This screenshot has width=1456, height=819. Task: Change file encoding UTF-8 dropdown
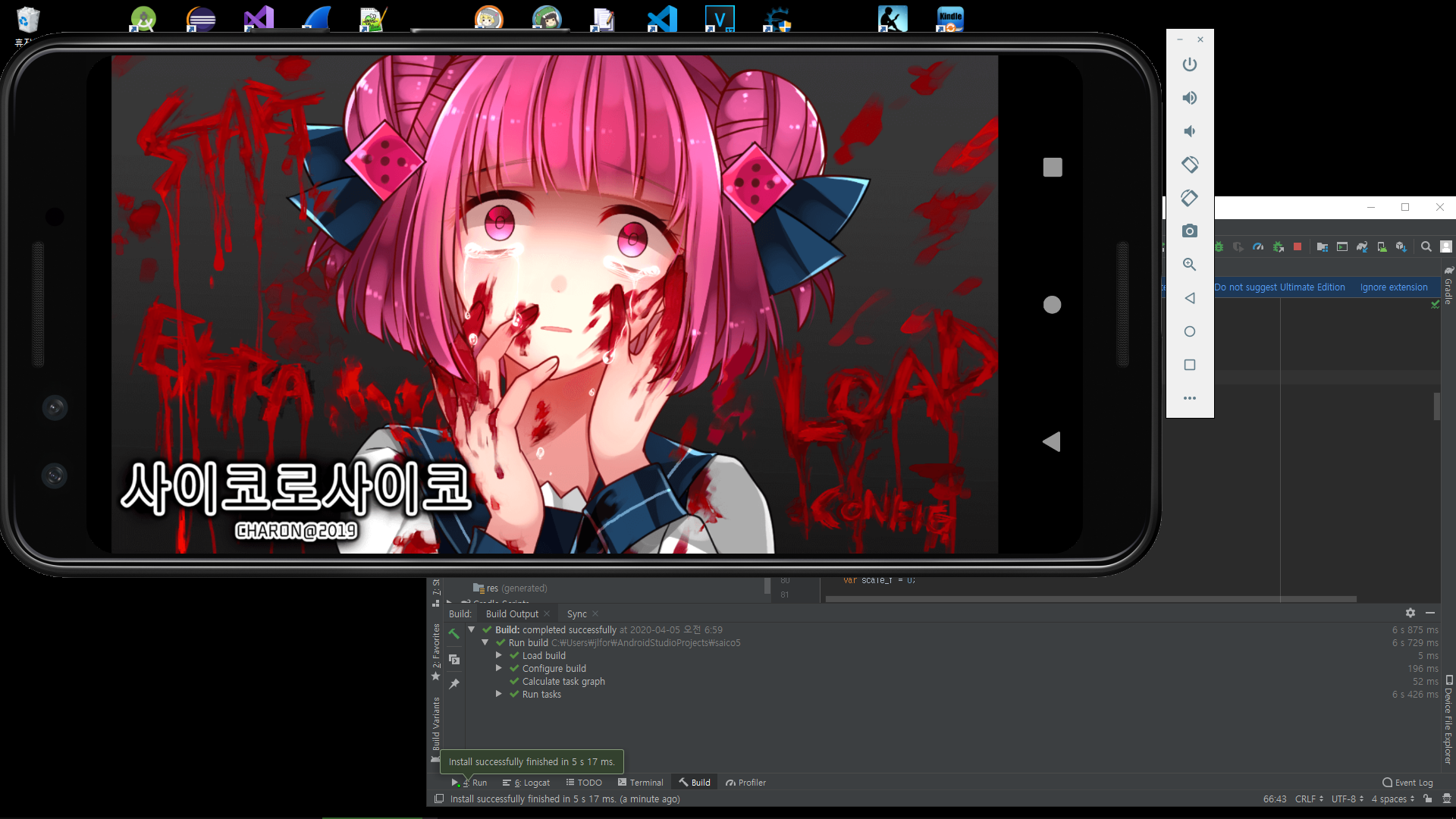click(x=1348, y=799)
